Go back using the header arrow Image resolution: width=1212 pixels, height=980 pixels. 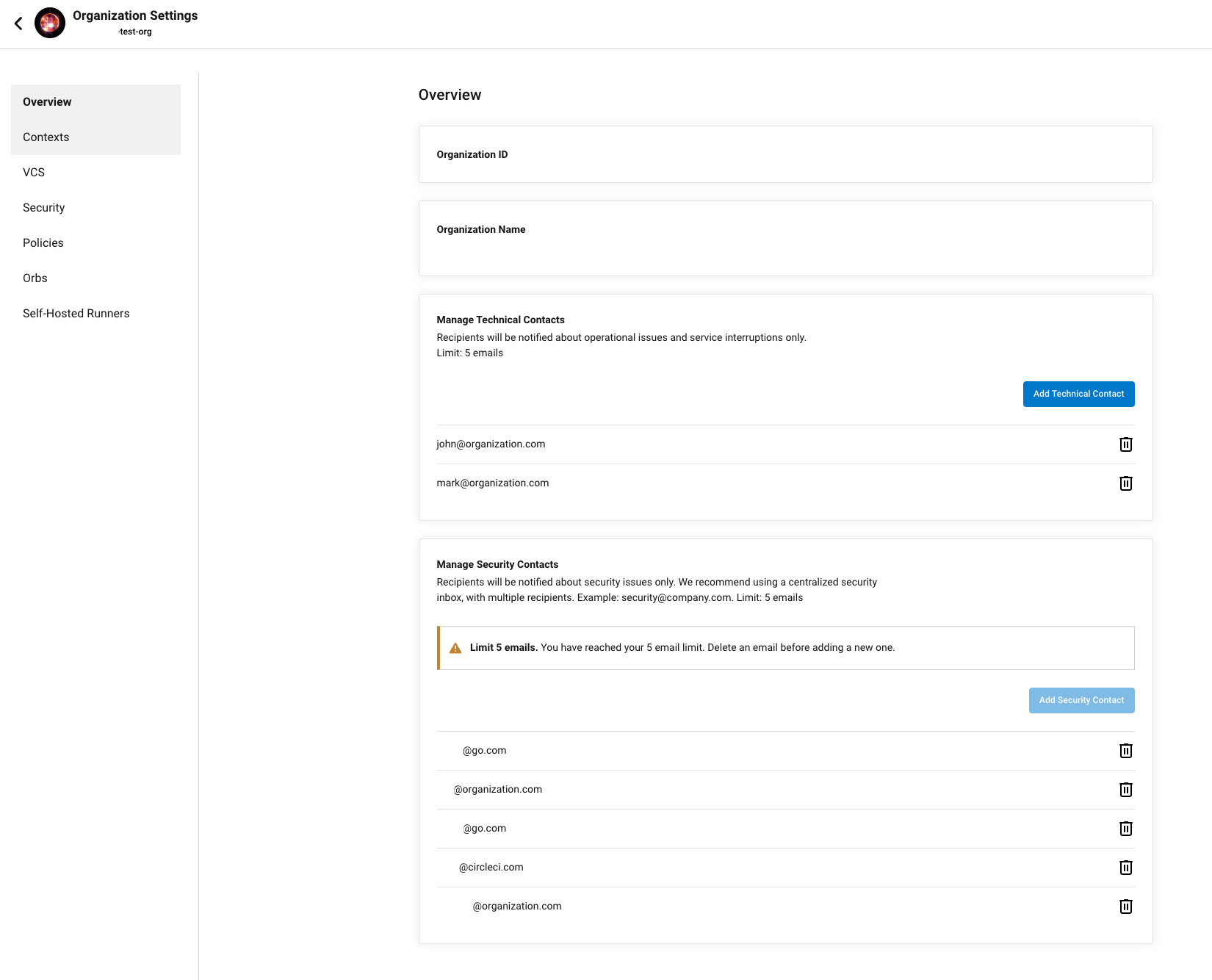point(18,24)
